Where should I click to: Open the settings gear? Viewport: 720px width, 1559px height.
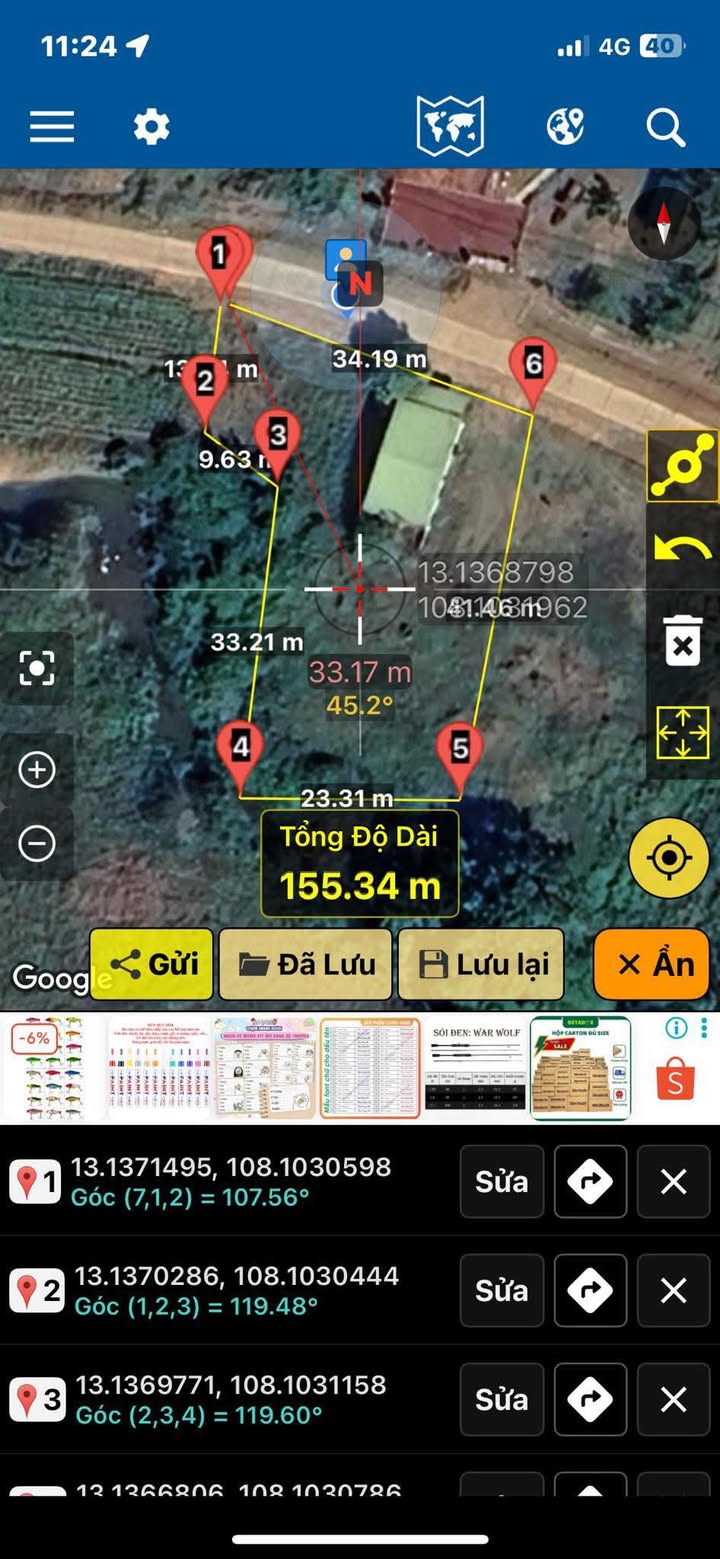(x=152, y=127)
